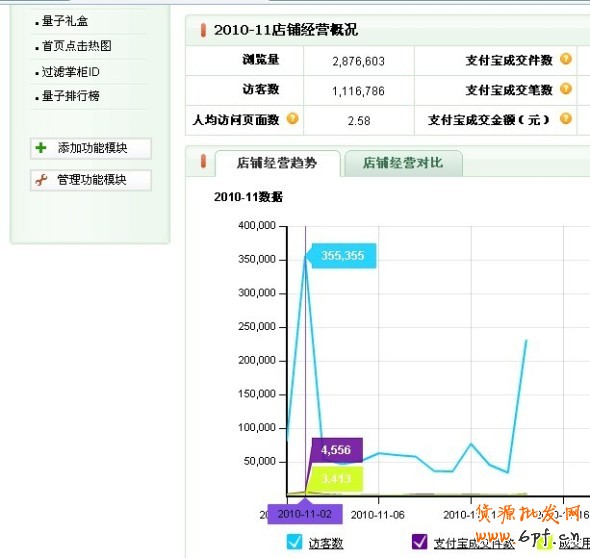Click the 添加功能模块 button
The width and height of the screenshot is (590, 558).
91,148
